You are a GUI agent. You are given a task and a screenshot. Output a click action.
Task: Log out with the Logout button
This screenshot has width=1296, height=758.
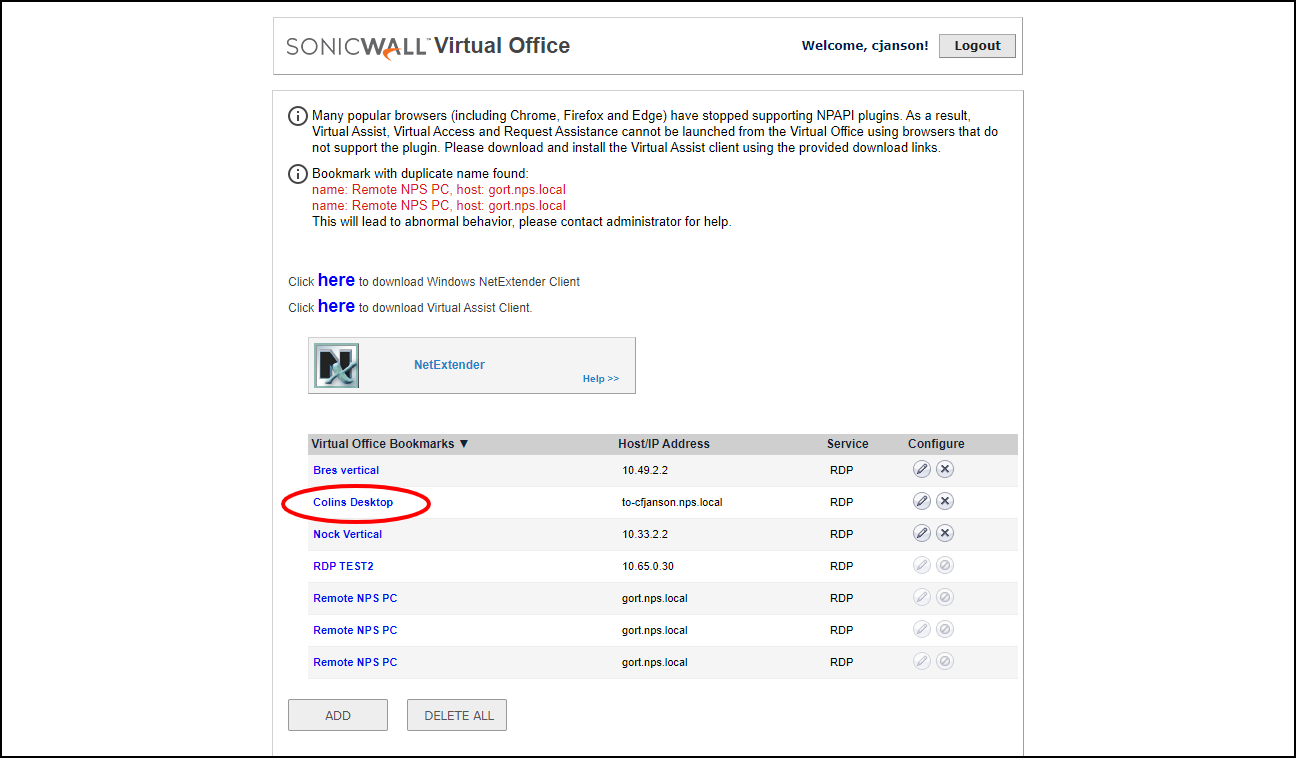coord(977,46)
